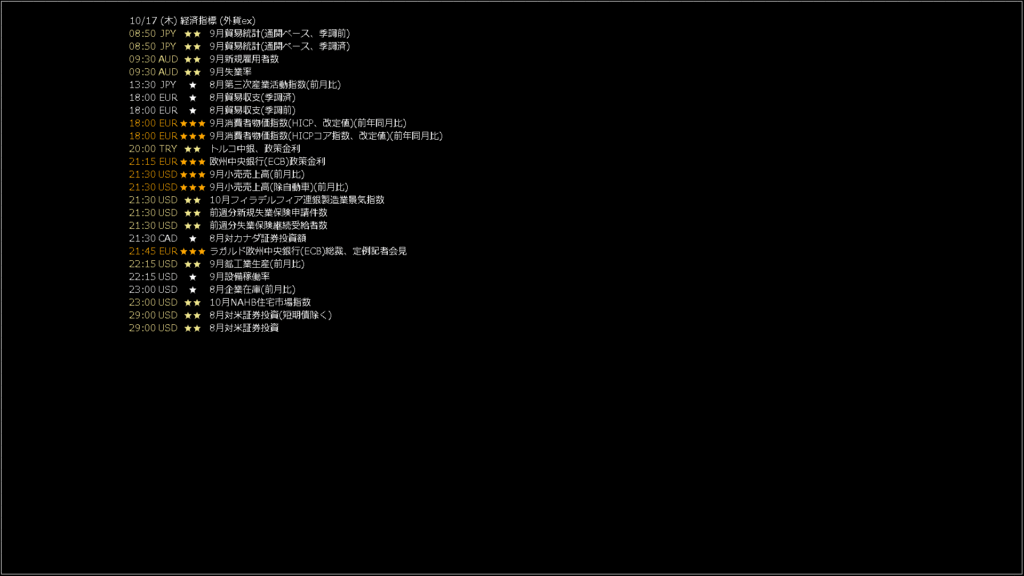This screenshot has width=1024, height=576.
Task: Click the stars beside 13:30 JPY entry
Action: (193, 85)
